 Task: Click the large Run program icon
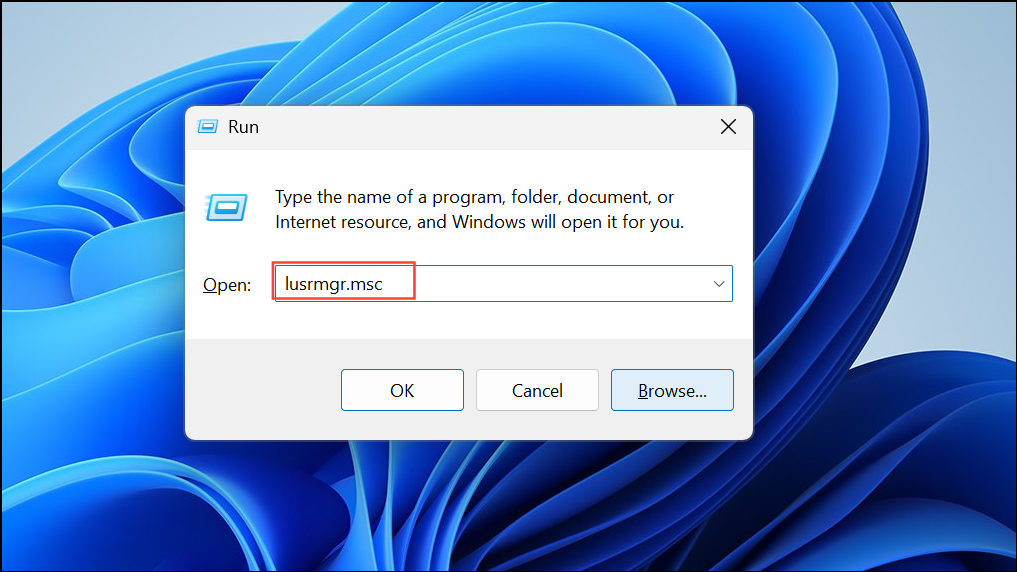point(226,208)
